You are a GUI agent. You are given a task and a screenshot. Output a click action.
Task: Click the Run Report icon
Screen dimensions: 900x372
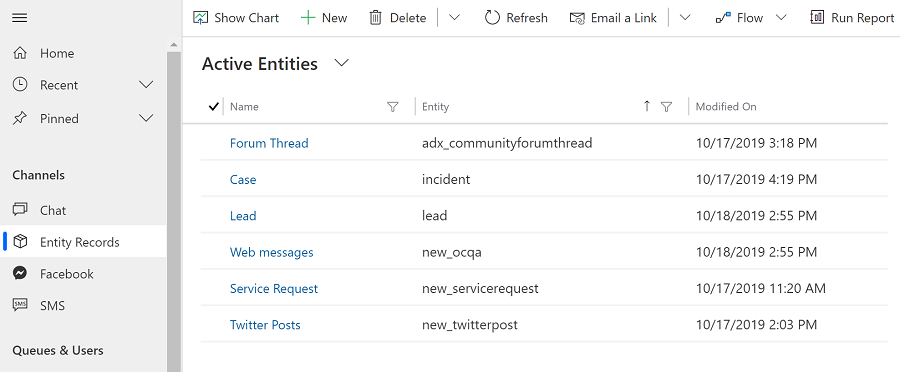(x=817, y=18)
